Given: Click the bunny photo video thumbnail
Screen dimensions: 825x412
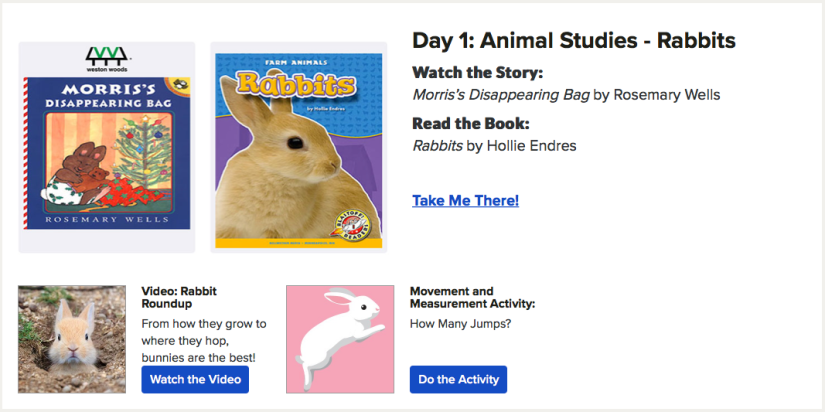Looking at the screenshot, I should pyautogui.click(x=72, y=339).
